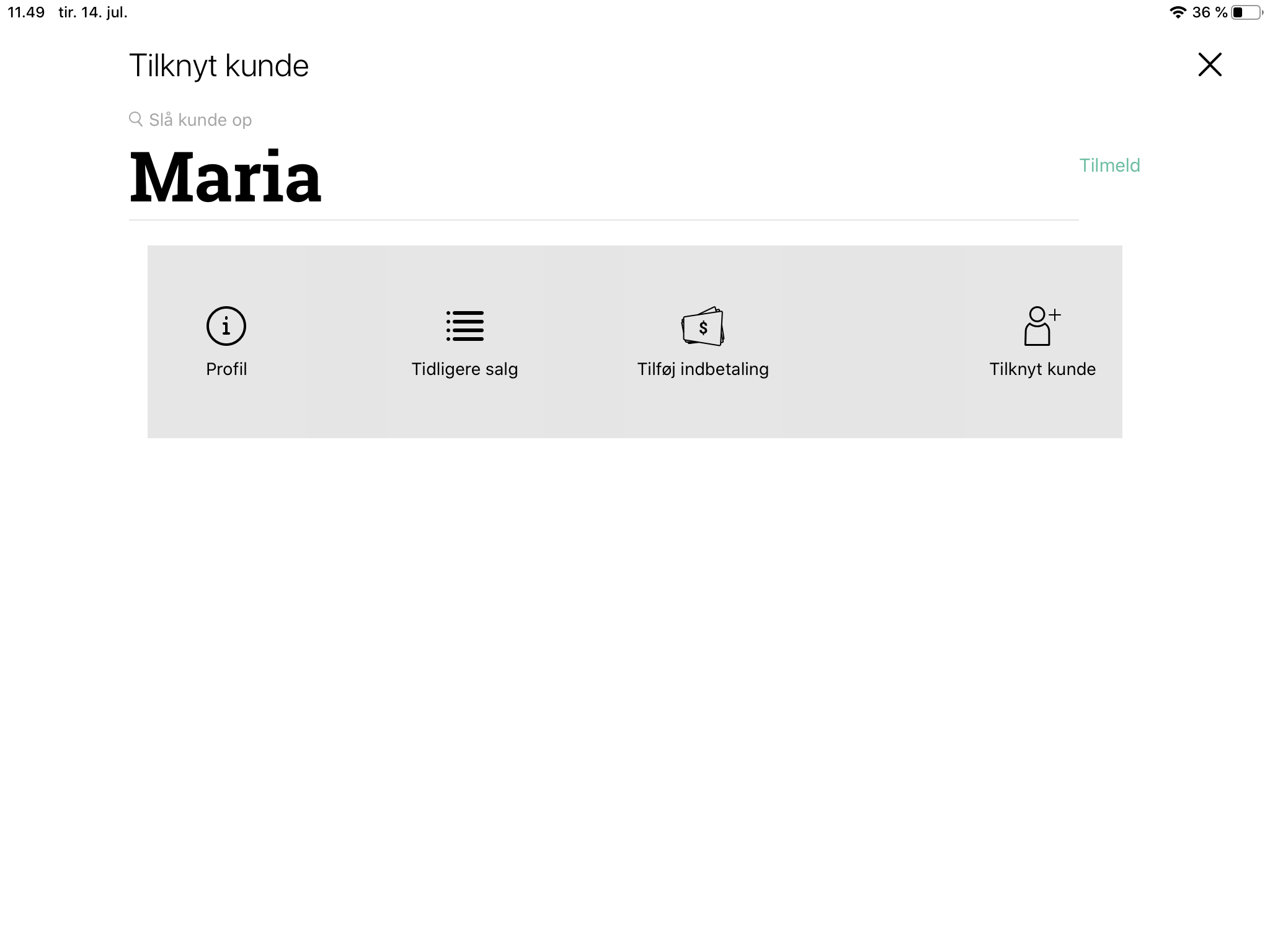Select the Tilknyt kunde tile label
This screenshot has width=1270, height=952.
[x=1042, y=369]
